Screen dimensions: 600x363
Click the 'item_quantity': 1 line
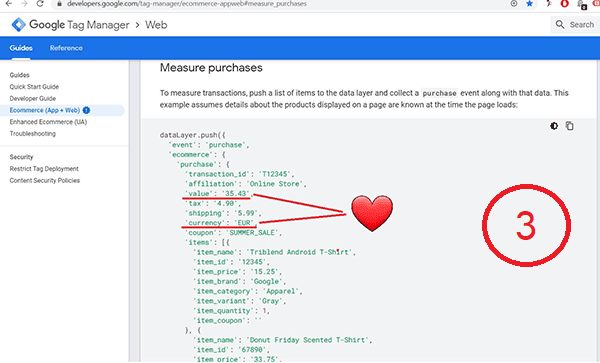232,311
